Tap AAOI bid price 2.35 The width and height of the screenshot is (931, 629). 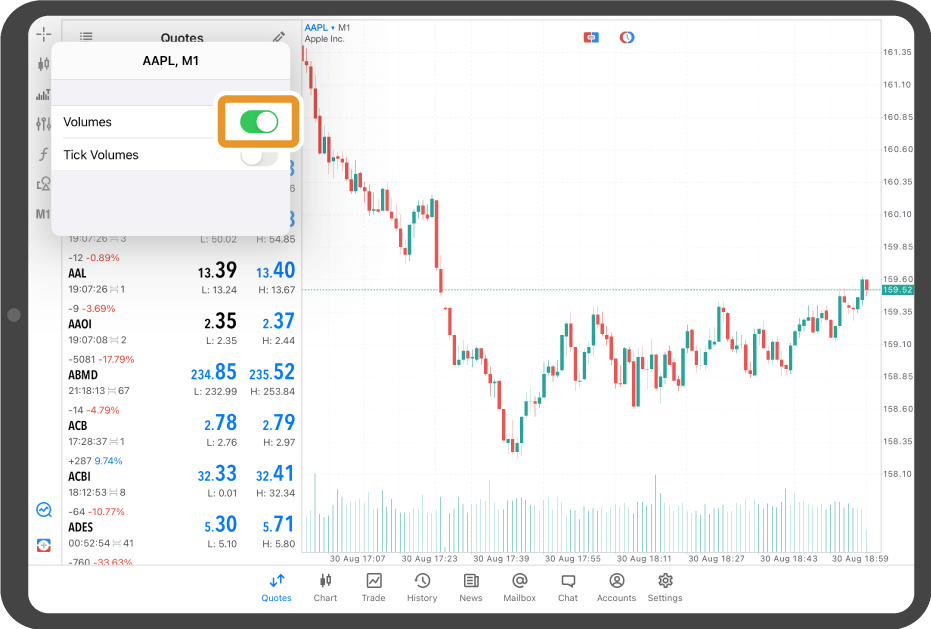[x=220, y=321]
